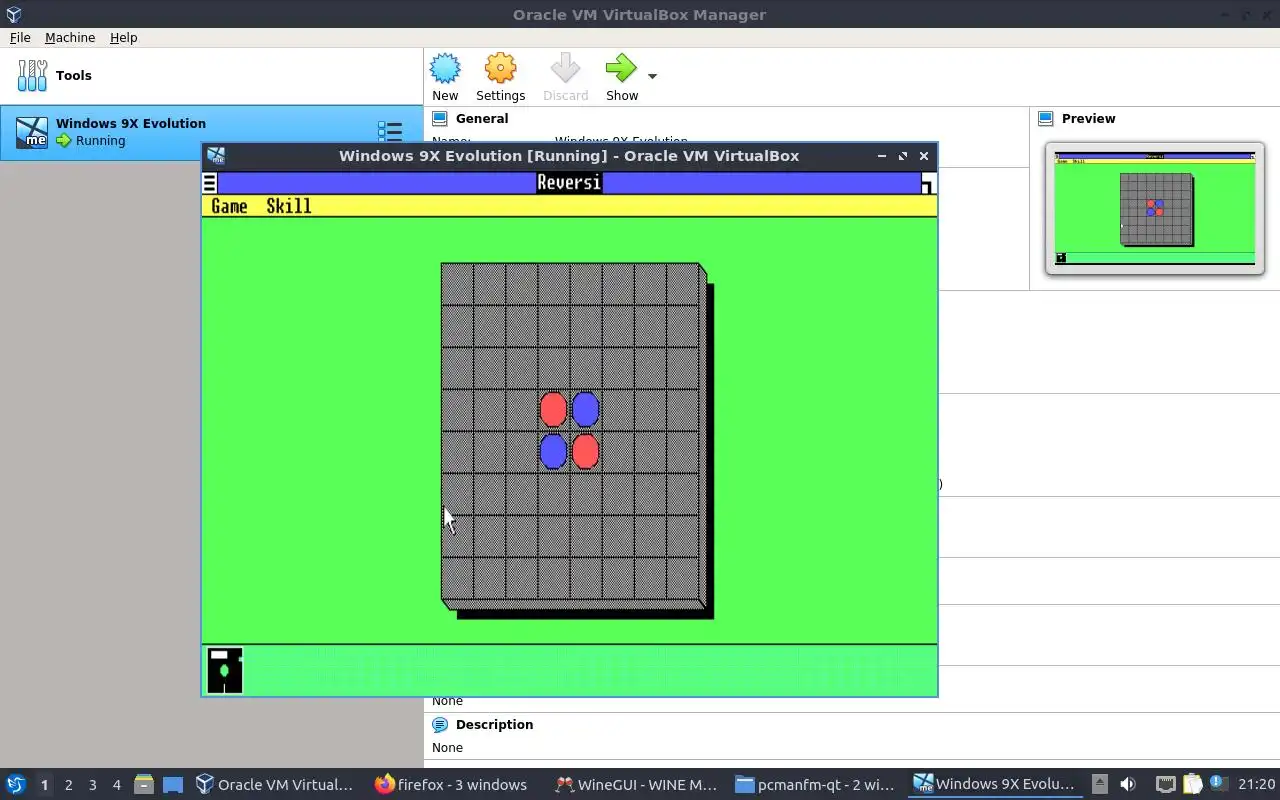Viewport: 1280px width, 800px height.
Task: Open the Game menu in Reversi
Action: pyautogui.click(x=229, y=206)
